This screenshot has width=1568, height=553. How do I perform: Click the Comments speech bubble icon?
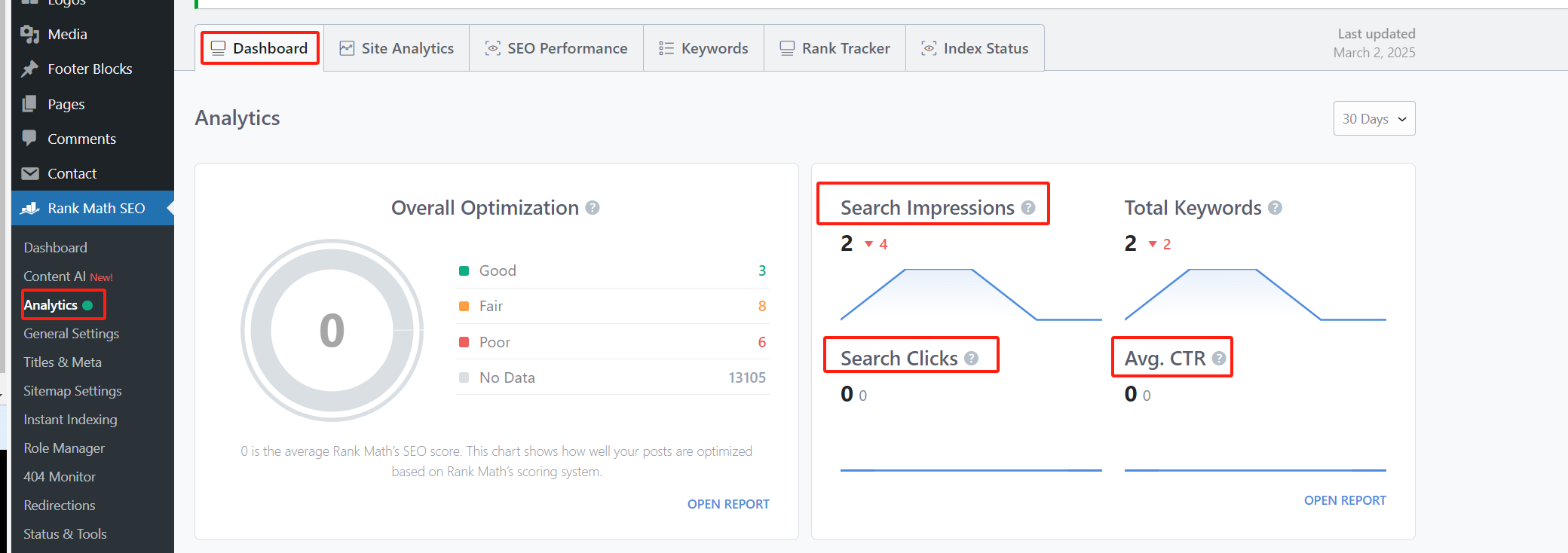29,138
